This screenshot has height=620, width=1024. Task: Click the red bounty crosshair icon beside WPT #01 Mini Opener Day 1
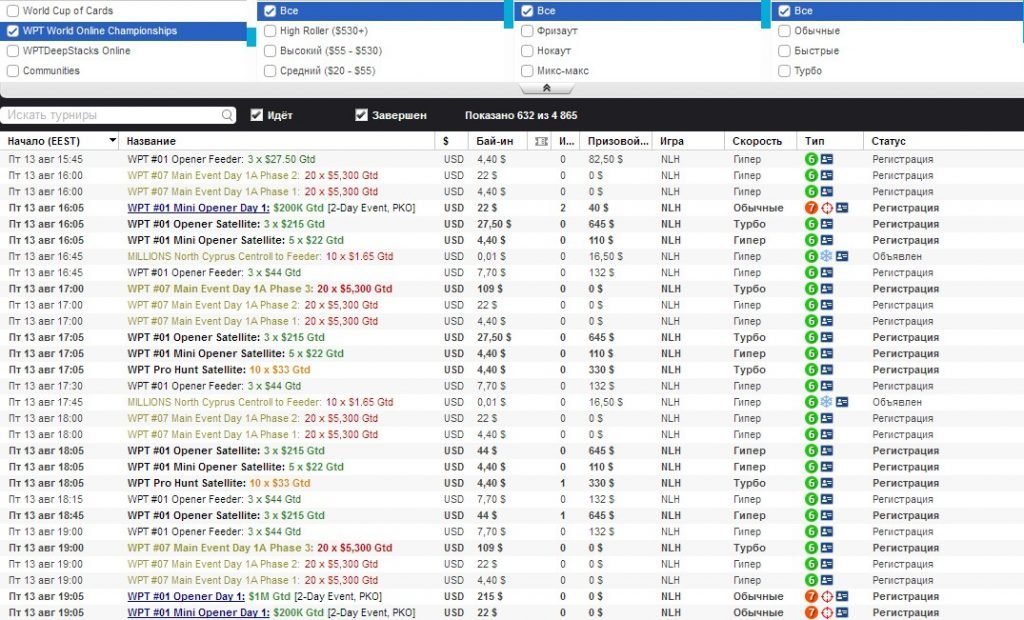pos(828,208)
